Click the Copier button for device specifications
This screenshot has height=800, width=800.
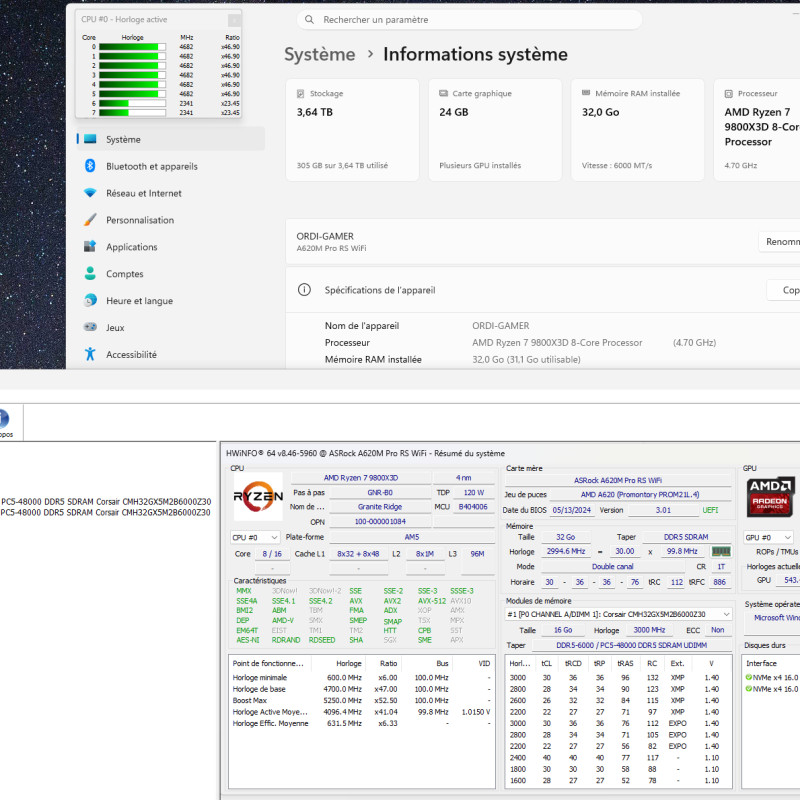783,290
